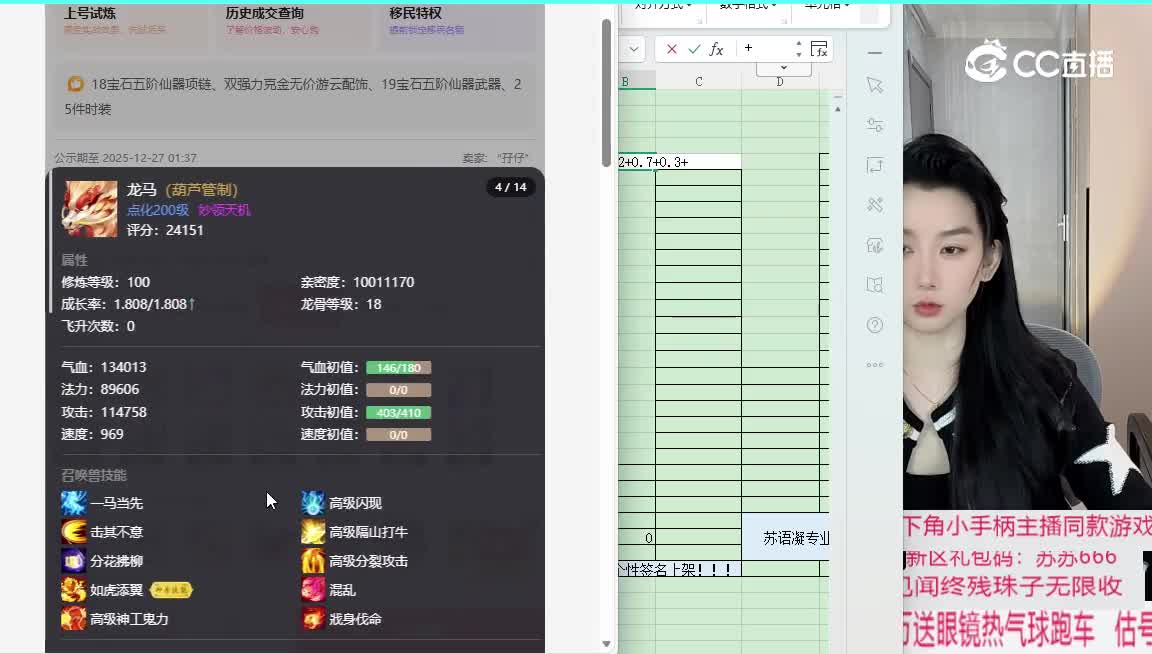This screenshot has height=654, width=1152.
Task: Open the sliders settings icon in sidebar
Action: coord(874,125)
